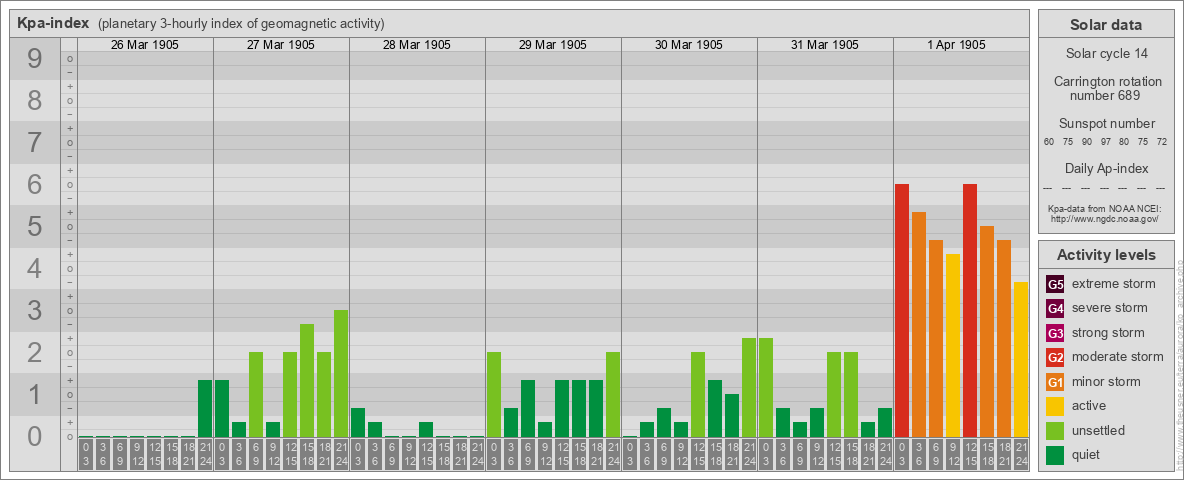Viewport: 1184px width, 480px height.
Task: Click sunspot value 97
Action: click(1105, 142)
